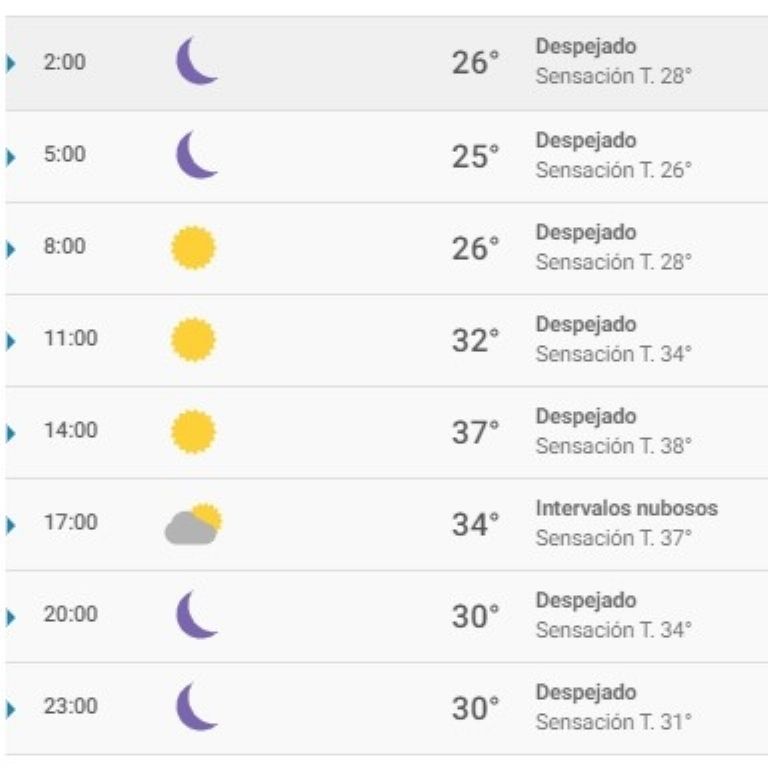Open details for the 20:00 arrow
This screenshot has height=774, width=768.
(x=11, y=617)
